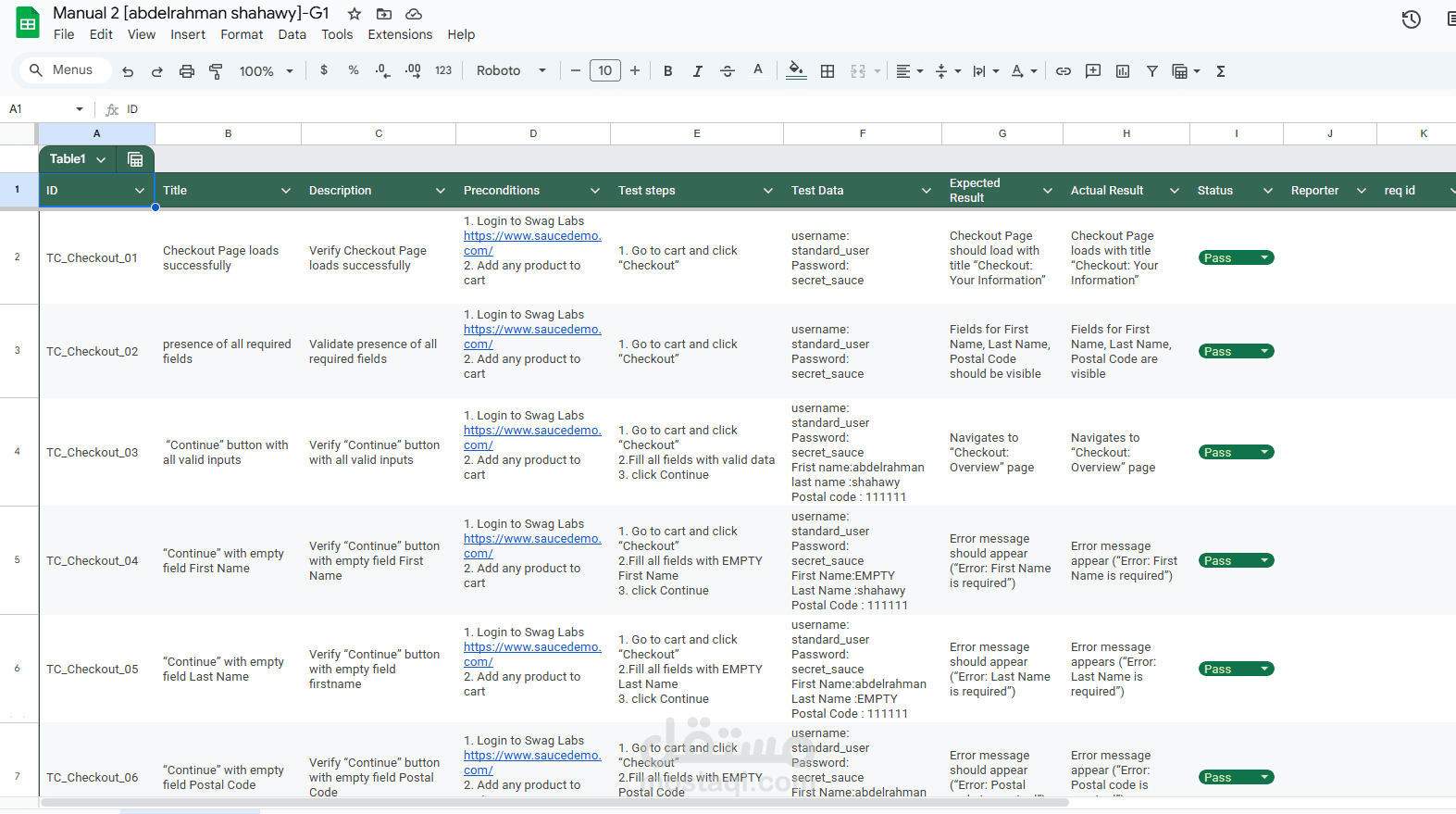Open the Functions sigma menu
The height and width of the screenshot is (814, 1456).
point(1221,71)
